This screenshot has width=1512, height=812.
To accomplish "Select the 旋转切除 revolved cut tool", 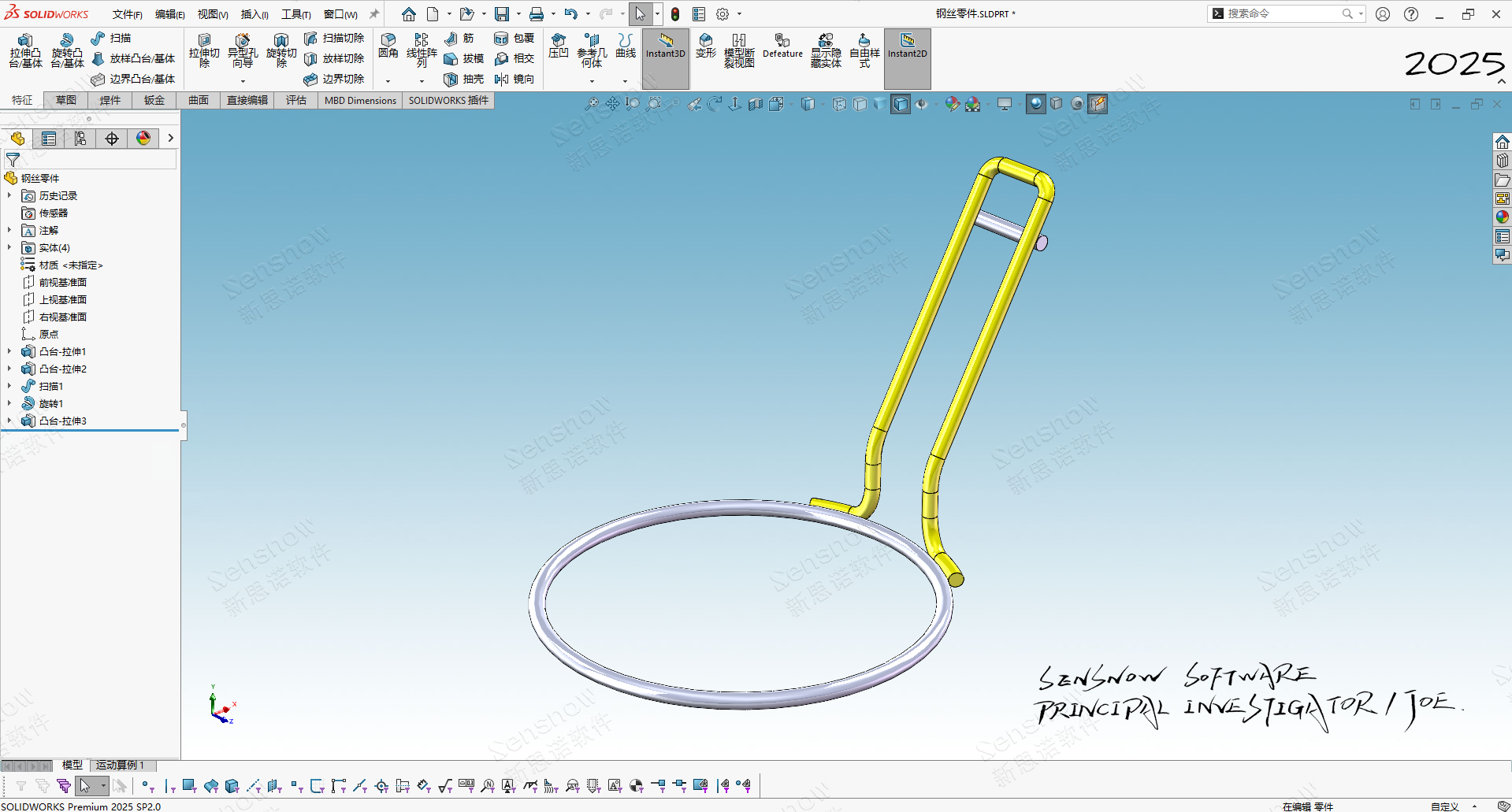I will pyautogui.click(x=281, y=50).
